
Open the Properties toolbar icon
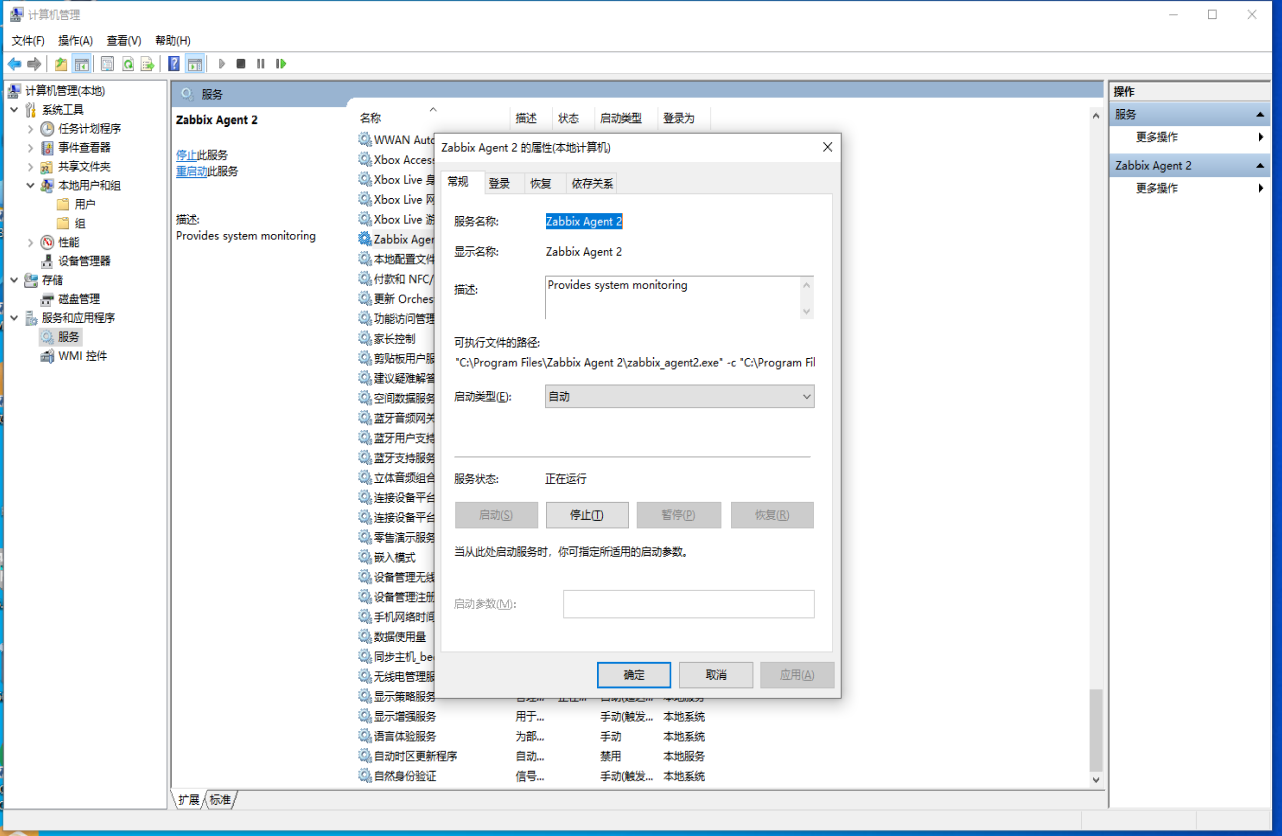pos(107,64)
